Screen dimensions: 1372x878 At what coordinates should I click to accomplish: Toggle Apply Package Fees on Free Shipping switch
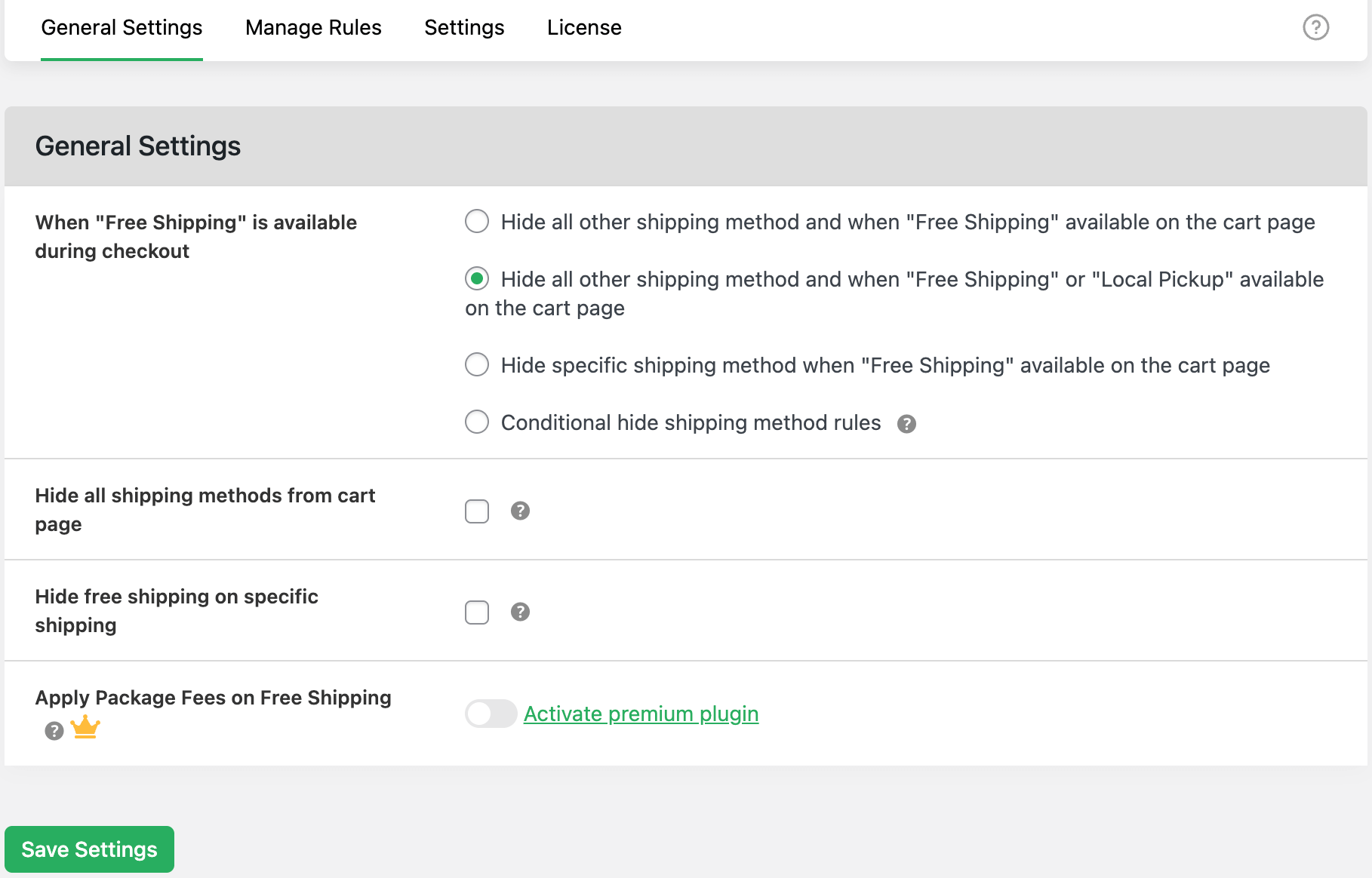(491, 714)
